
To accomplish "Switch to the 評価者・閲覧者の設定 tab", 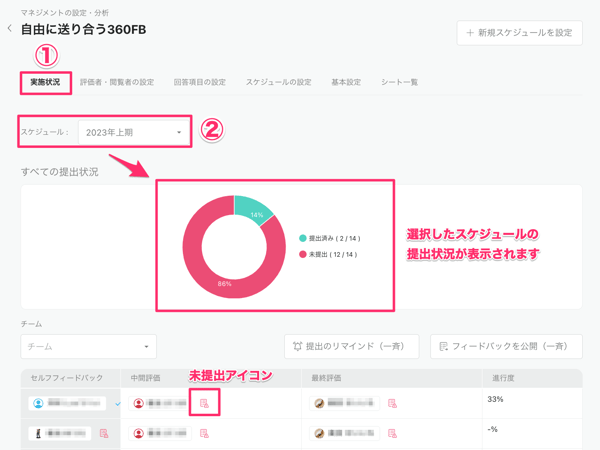I will click(117, 82).
